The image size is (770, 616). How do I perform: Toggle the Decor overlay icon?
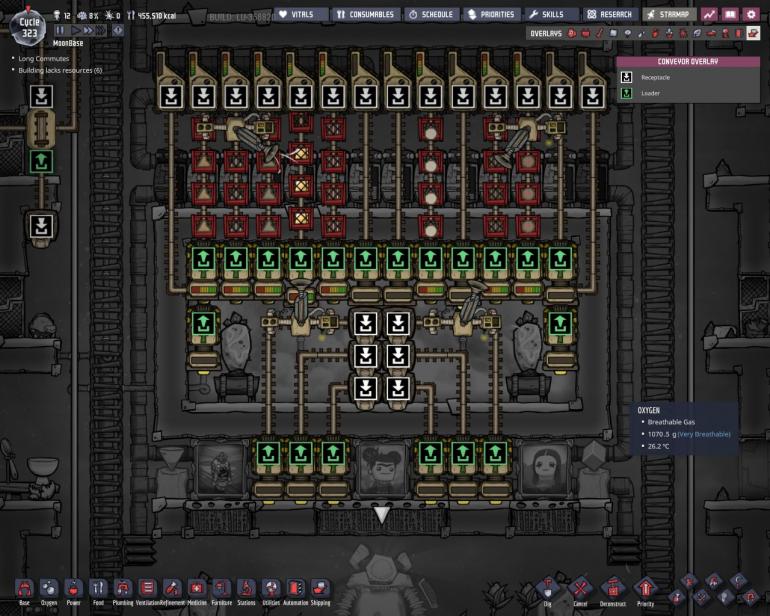(x=669, y=33)
